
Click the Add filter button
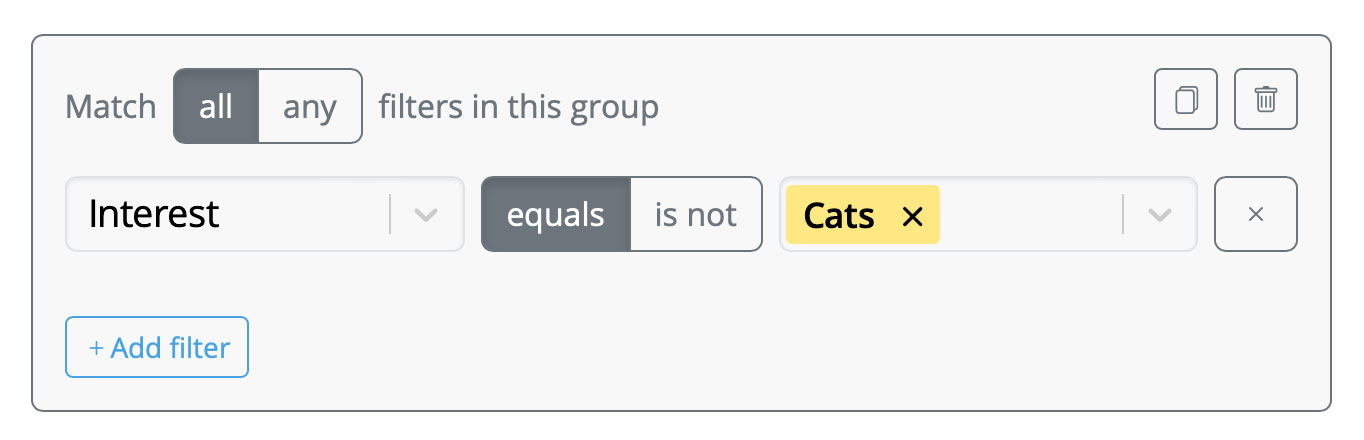click(x=157, y=347)
